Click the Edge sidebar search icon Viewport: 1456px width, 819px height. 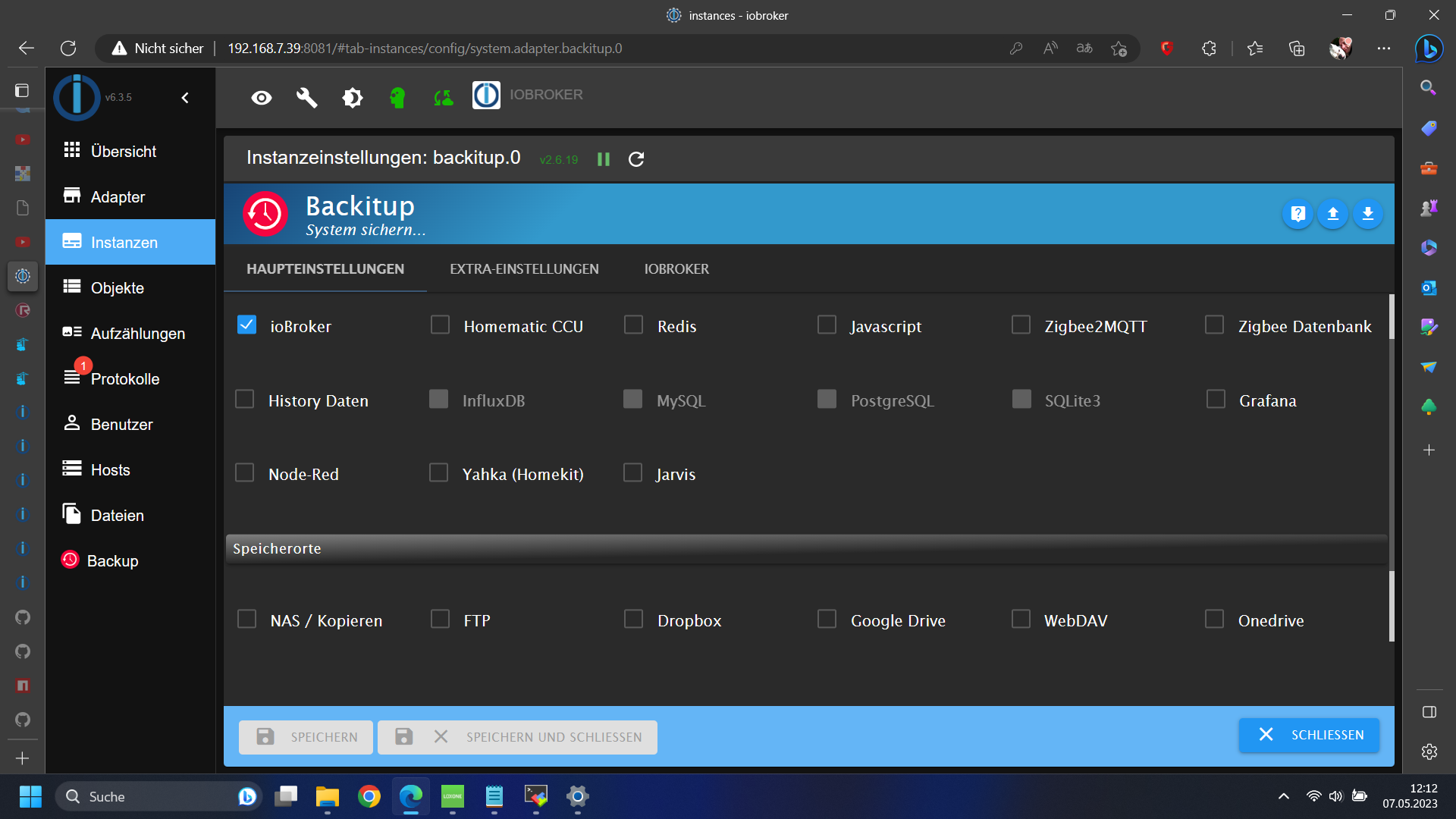coord(1429,87)
